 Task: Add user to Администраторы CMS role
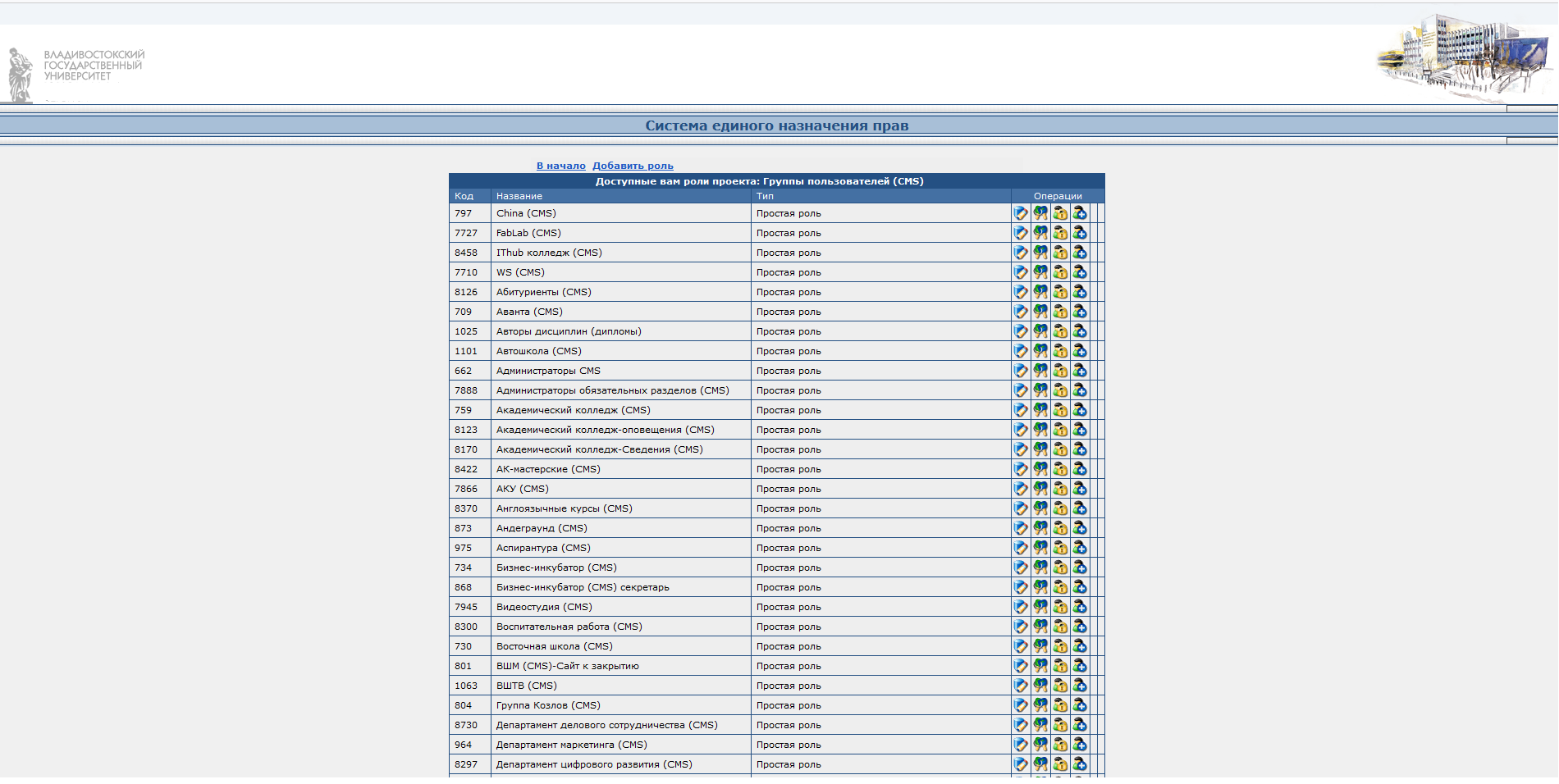1080,371
